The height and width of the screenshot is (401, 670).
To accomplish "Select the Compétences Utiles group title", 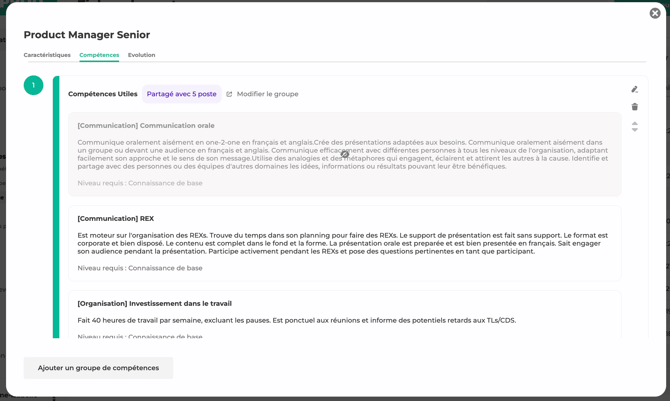I will [x=103, y=94].
